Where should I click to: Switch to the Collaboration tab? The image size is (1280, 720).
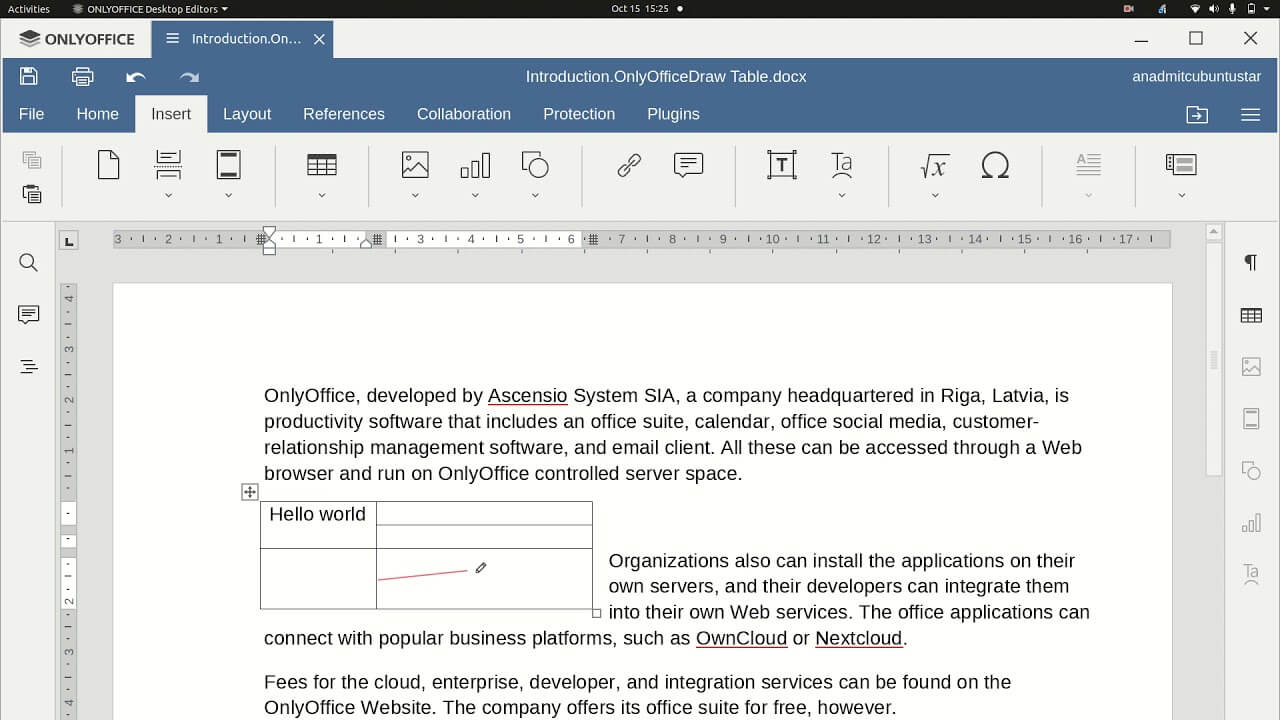[x=464, y=114]
